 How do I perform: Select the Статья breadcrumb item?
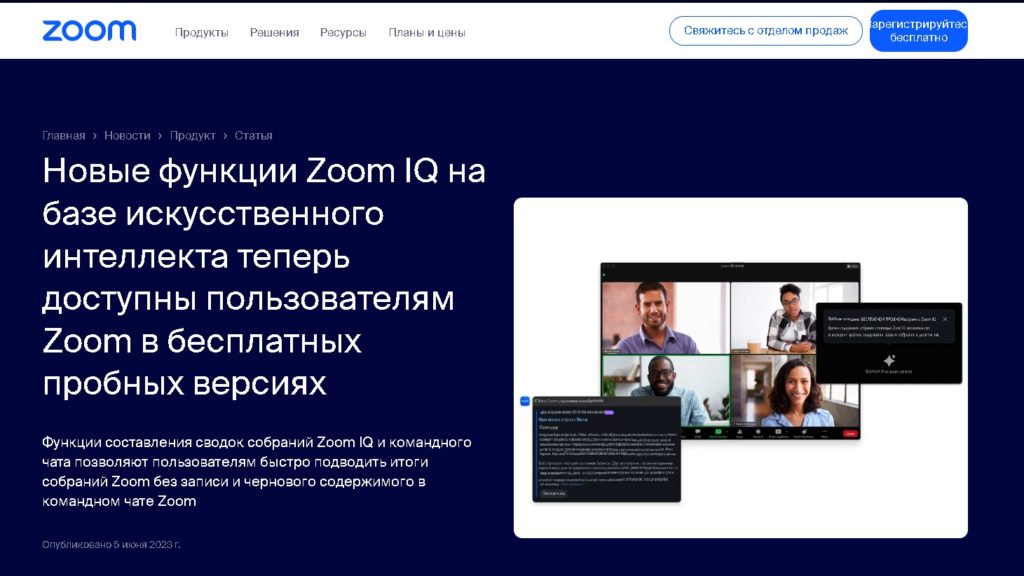point(253,135)
